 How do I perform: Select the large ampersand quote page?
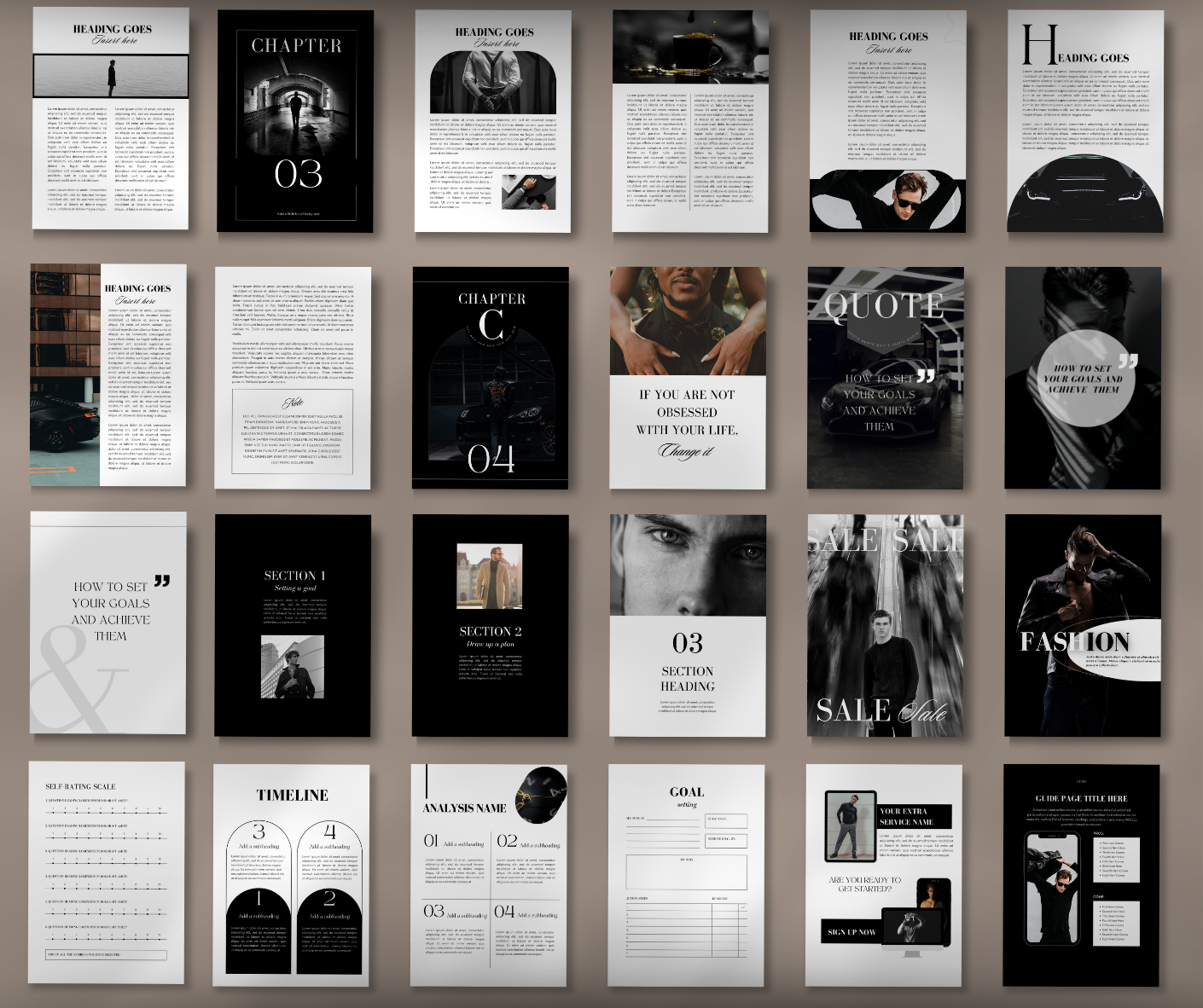tap(108, 623)
